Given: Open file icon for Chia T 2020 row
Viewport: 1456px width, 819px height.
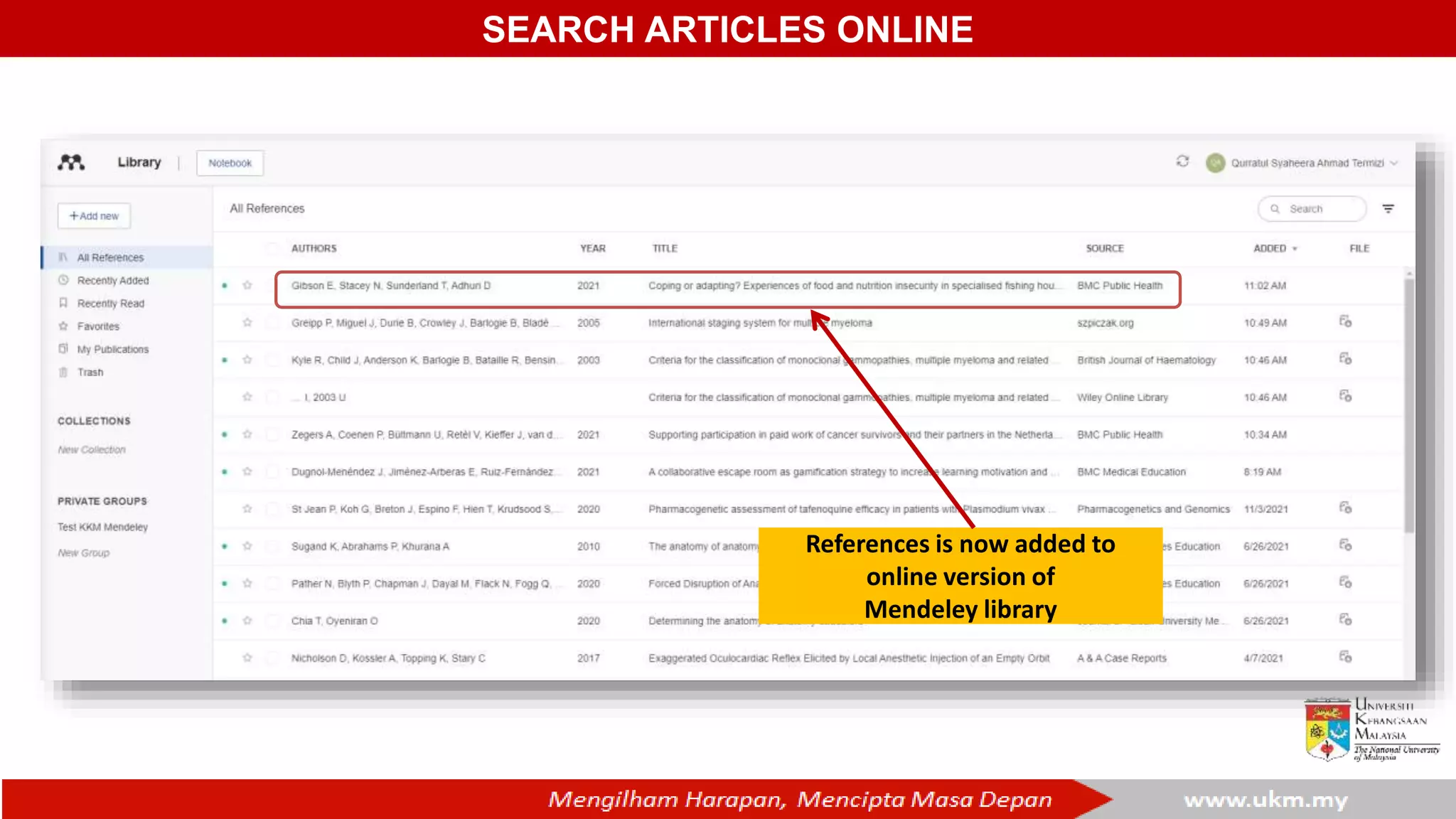Looking at the screenshot, I should click(x=1345, y=619).
